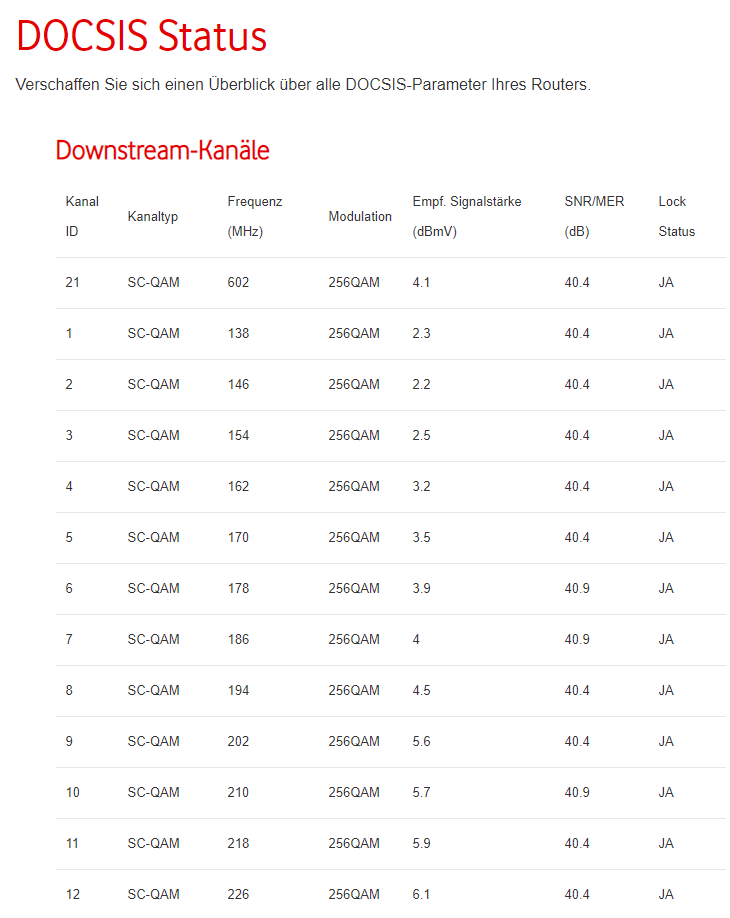Image resolution: width=730 pixels, height=918 pixels.
Task: Select signal strength value 4.5
Action: point(421,690)
